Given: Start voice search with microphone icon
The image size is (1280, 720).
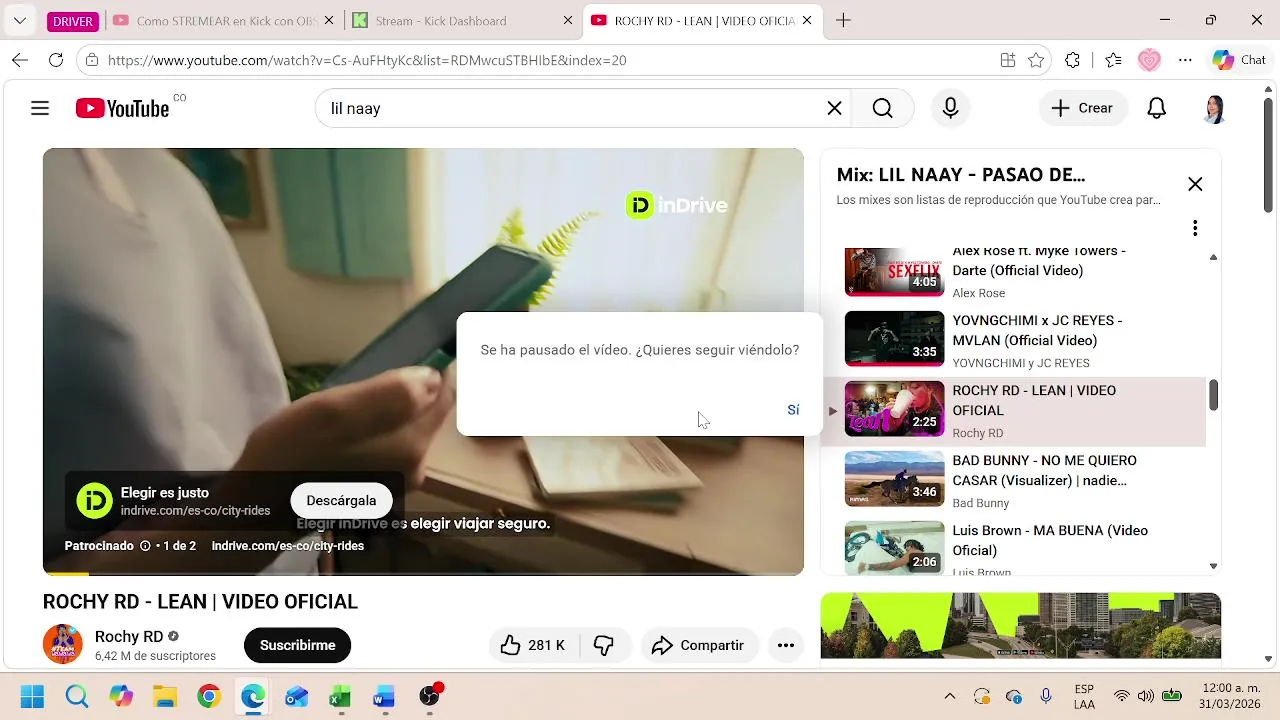Looking at the screenshot, I should [950, 108].
